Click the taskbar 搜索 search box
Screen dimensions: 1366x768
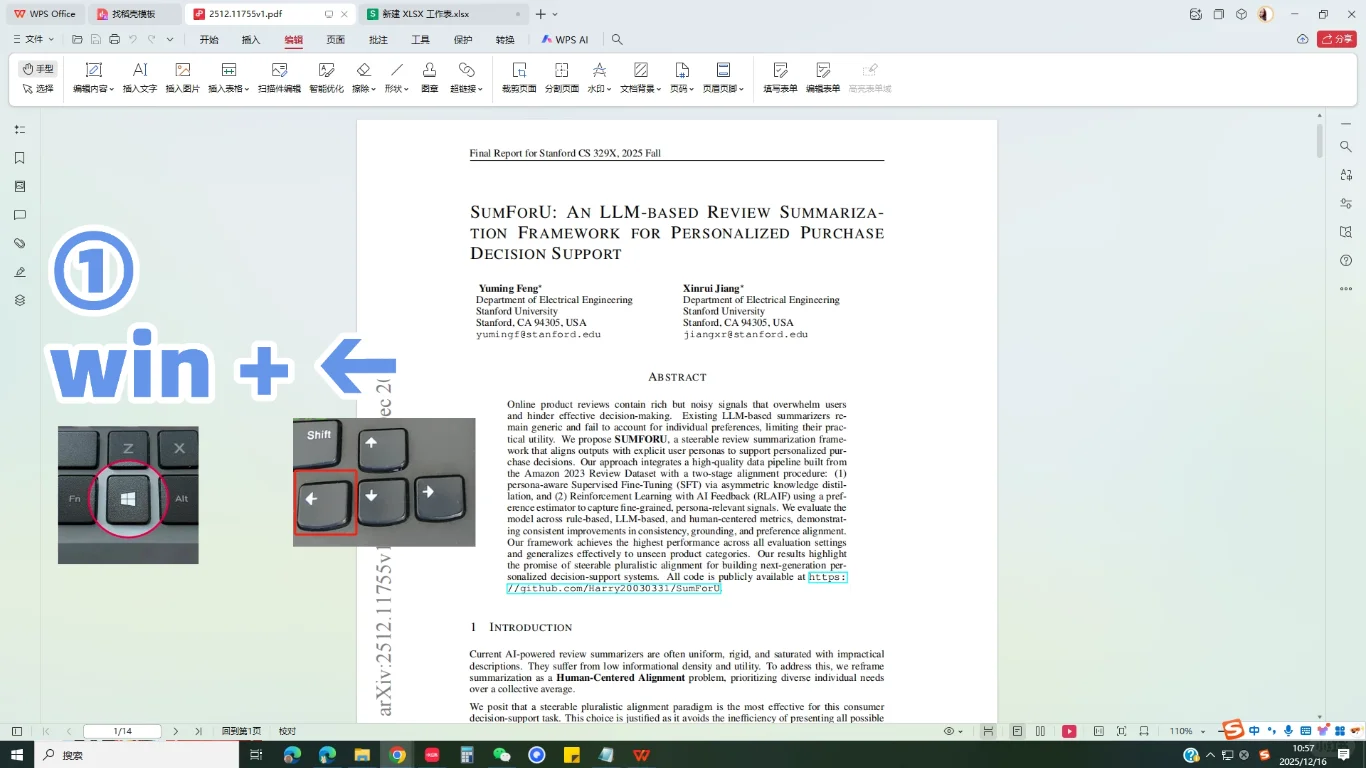(137, 755)
